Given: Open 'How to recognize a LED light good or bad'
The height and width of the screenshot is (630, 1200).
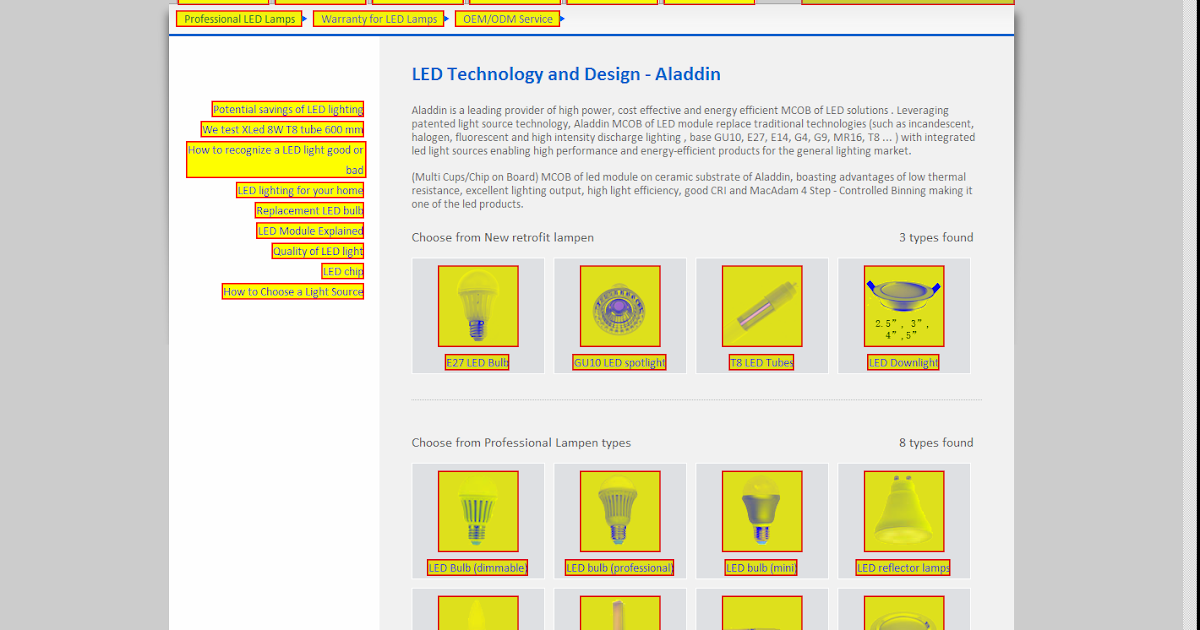Looking at the screenshot, I should (x=276, y=160).
